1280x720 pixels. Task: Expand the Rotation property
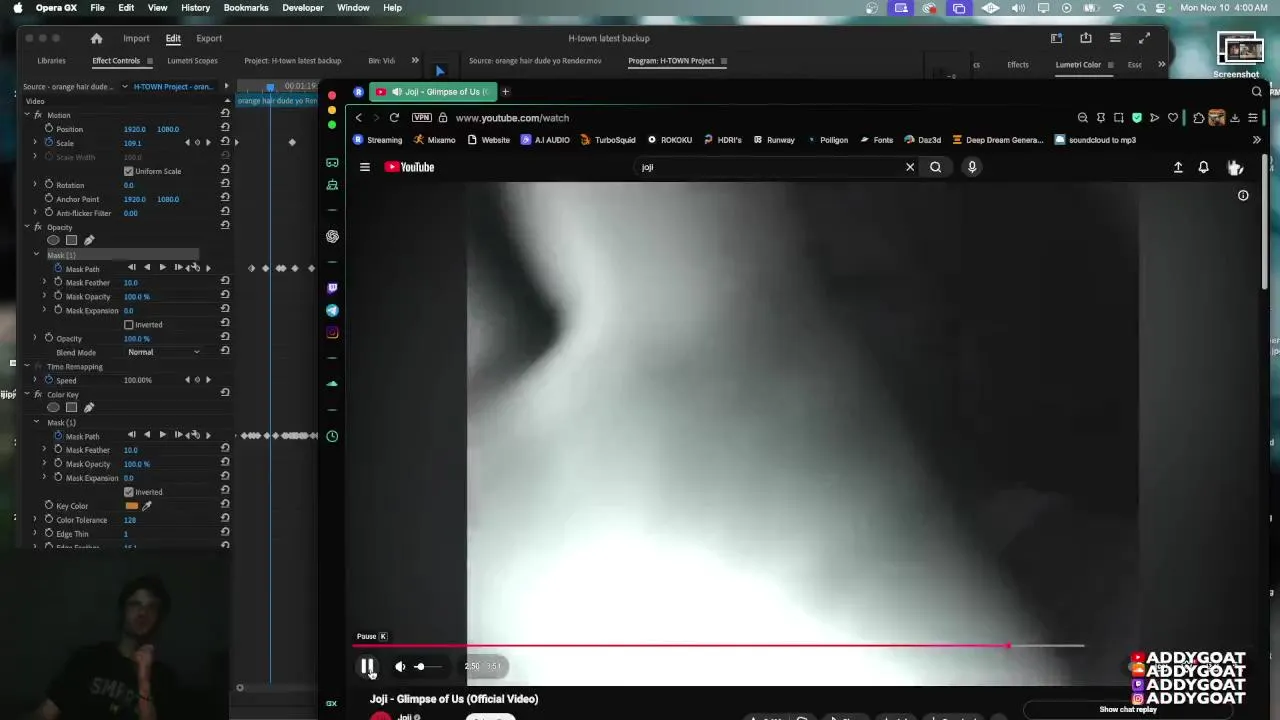coord(35,185)
